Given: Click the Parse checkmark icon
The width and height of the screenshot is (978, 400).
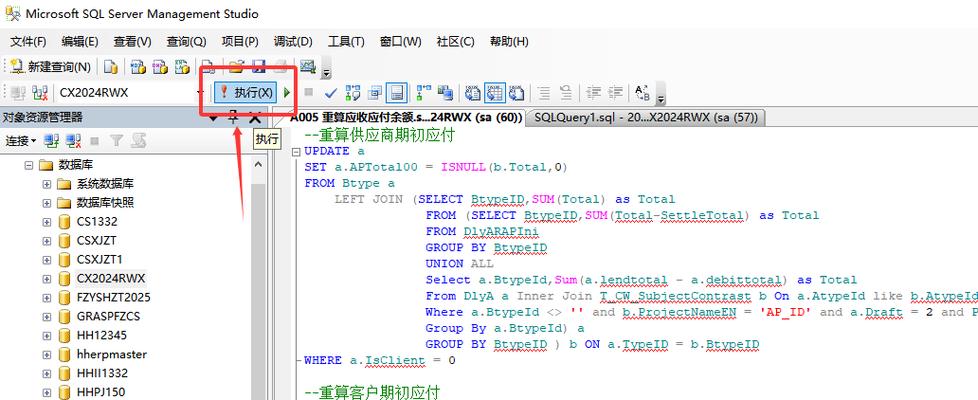Looking at the screenshot, I should 330,93.
